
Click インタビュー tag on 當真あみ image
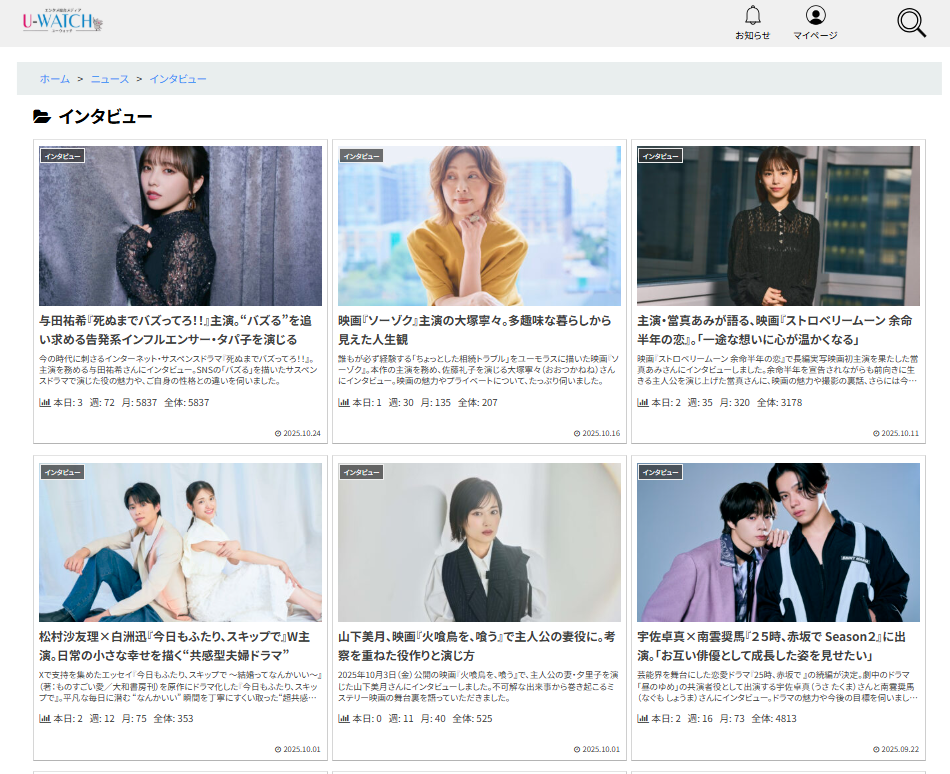(x=660, y=156)
